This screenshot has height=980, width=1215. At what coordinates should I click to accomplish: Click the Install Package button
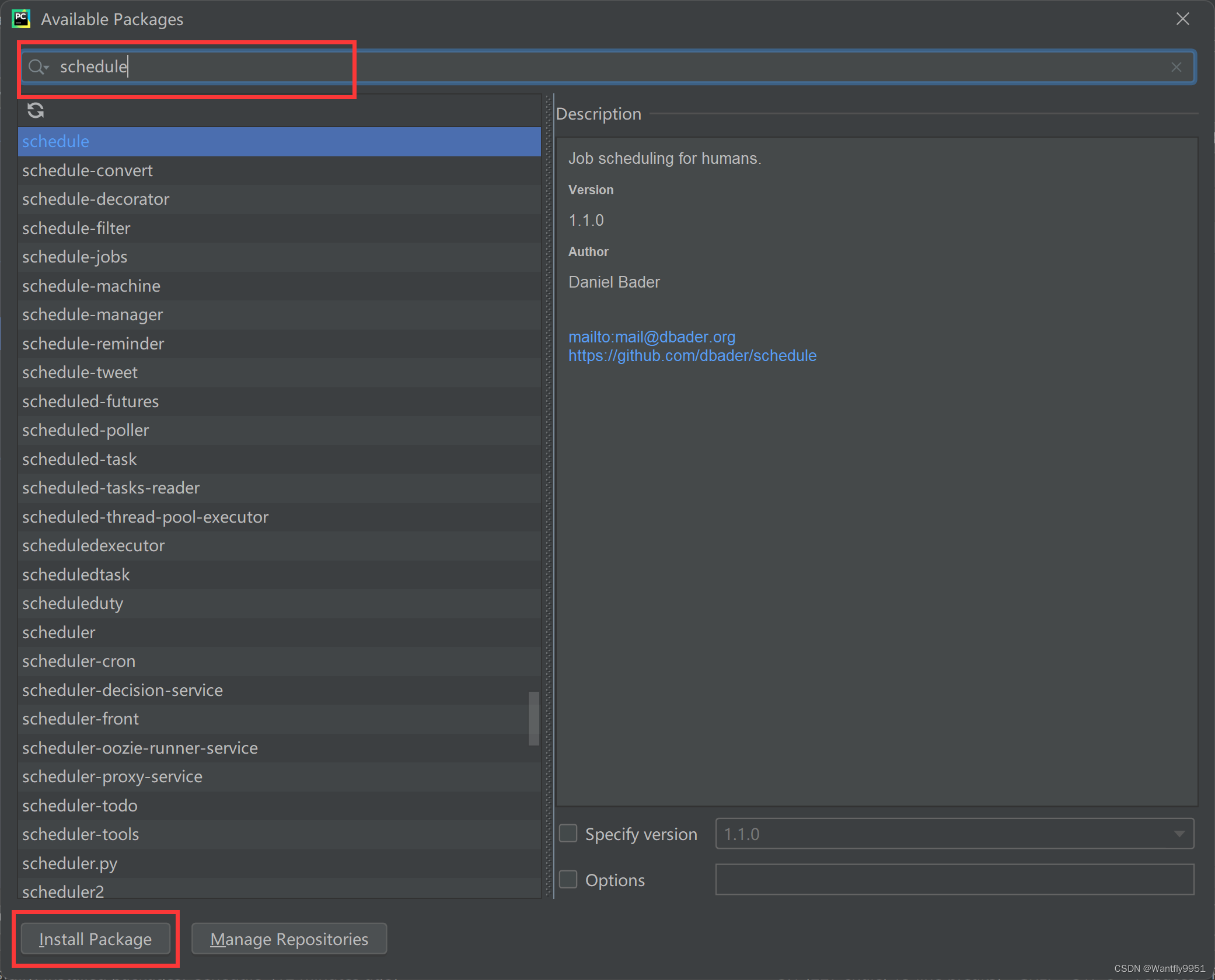coord(96,939)
